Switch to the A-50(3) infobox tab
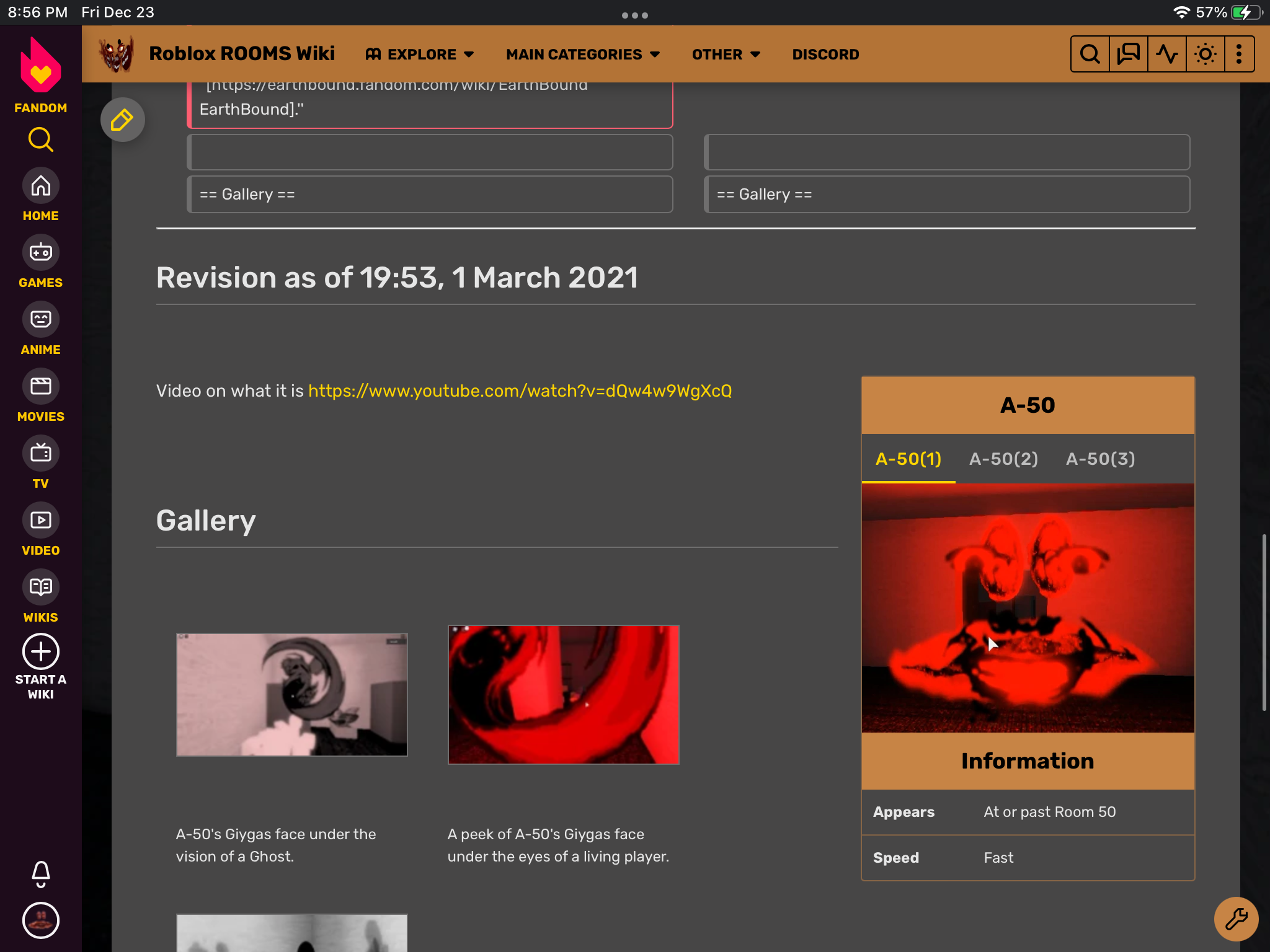Viewport: 1270px width, 952px height. (x=1100, y=459)
